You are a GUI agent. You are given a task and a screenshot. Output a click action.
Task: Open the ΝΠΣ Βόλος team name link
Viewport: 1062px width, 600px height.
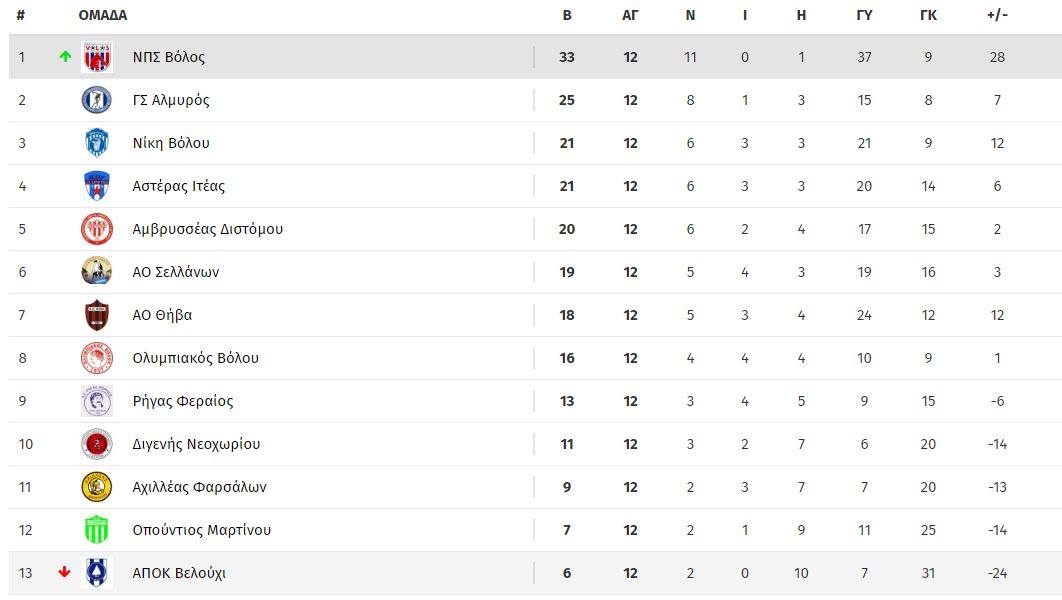[169, 57]
